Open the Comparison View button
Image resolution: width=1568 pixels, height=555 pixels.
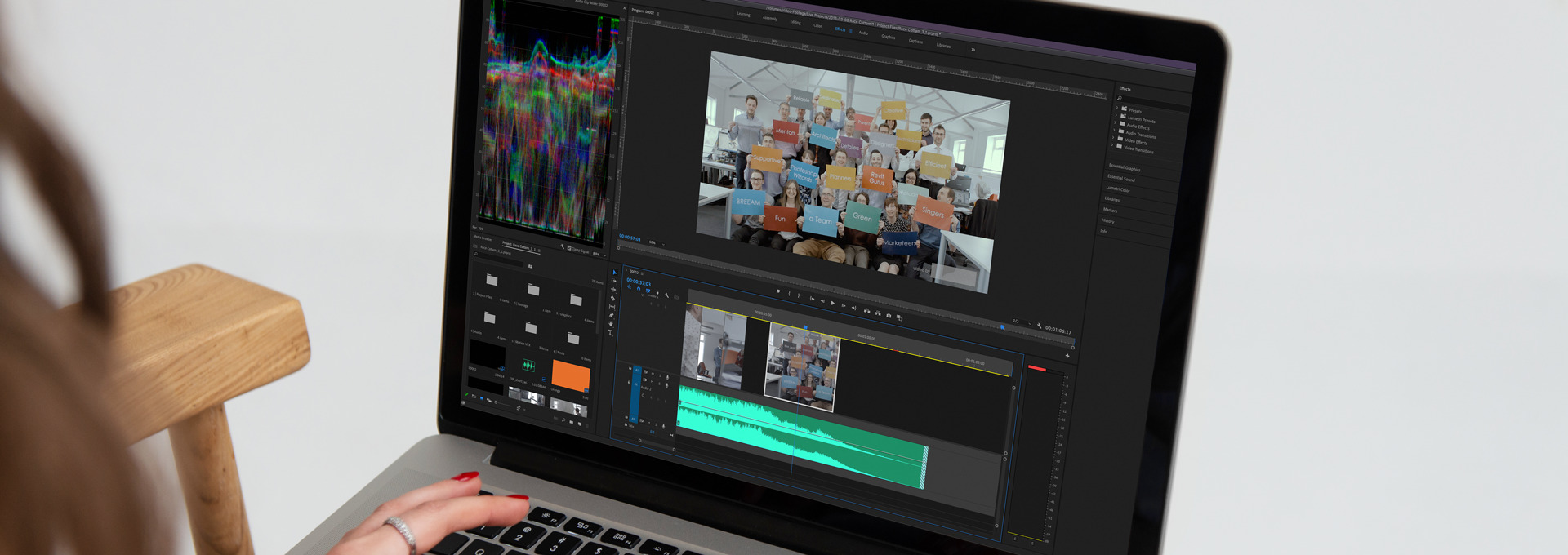(x=899, y=317)
